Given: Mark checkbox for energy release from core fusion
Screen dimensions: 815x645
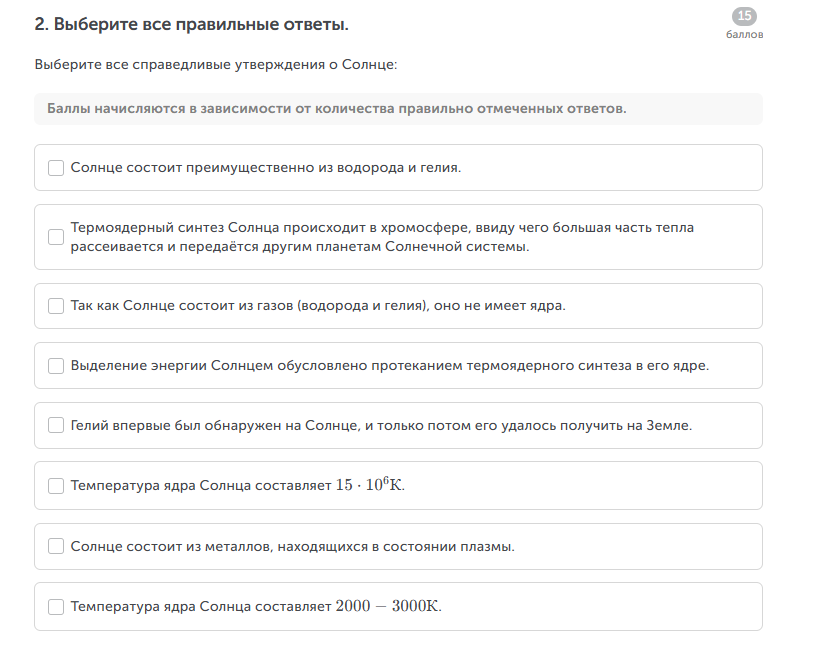Looking at the screenshot, I should [x=56, y=366].
